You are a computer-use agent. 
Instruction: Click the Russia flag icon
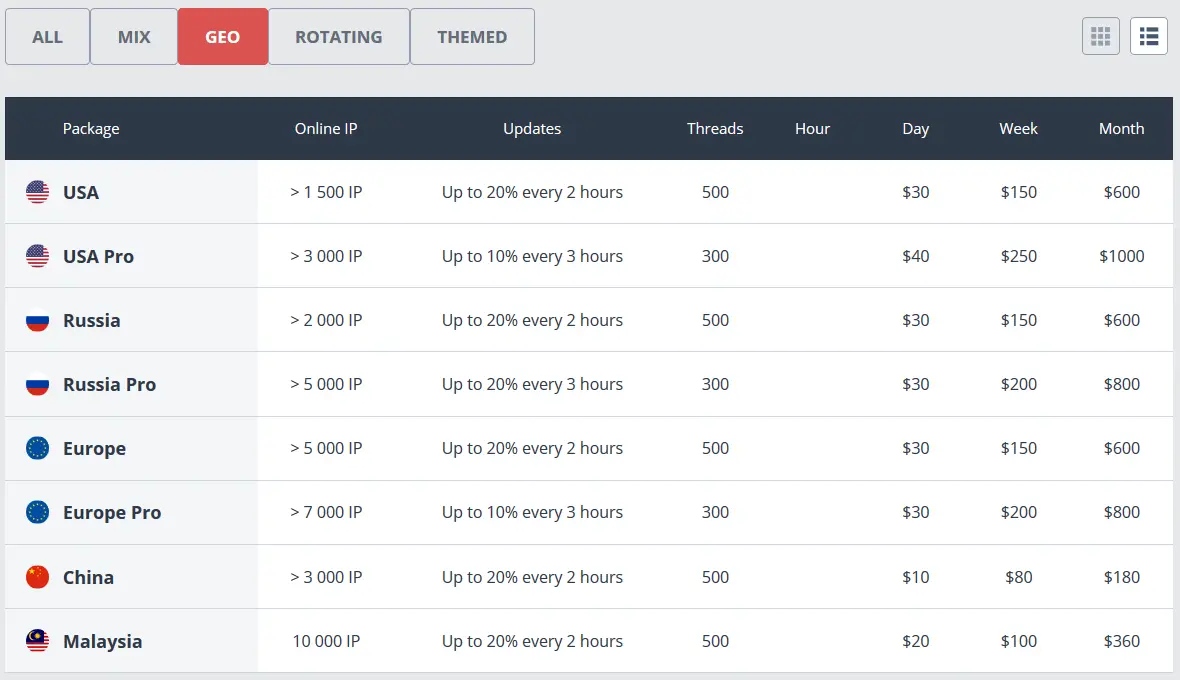pyautogui.click(x=38, y=320)
